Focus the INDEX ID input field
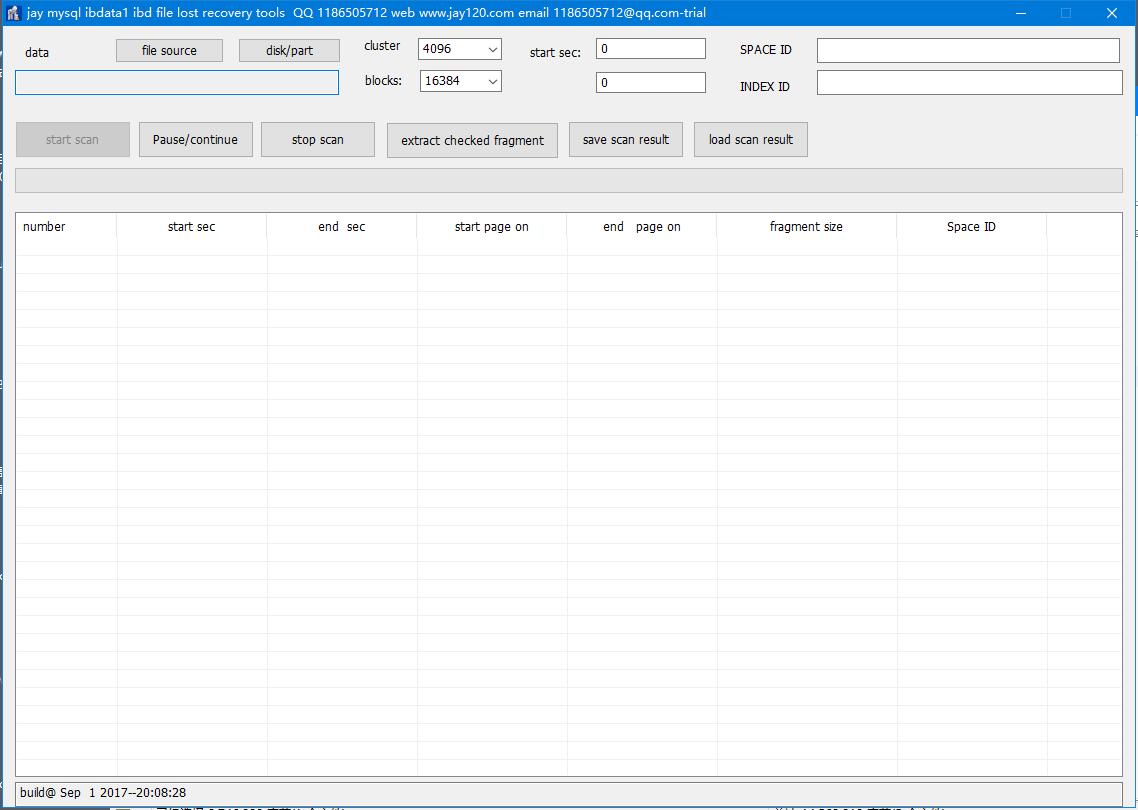 pyautogui.click(x=970, y=83)
